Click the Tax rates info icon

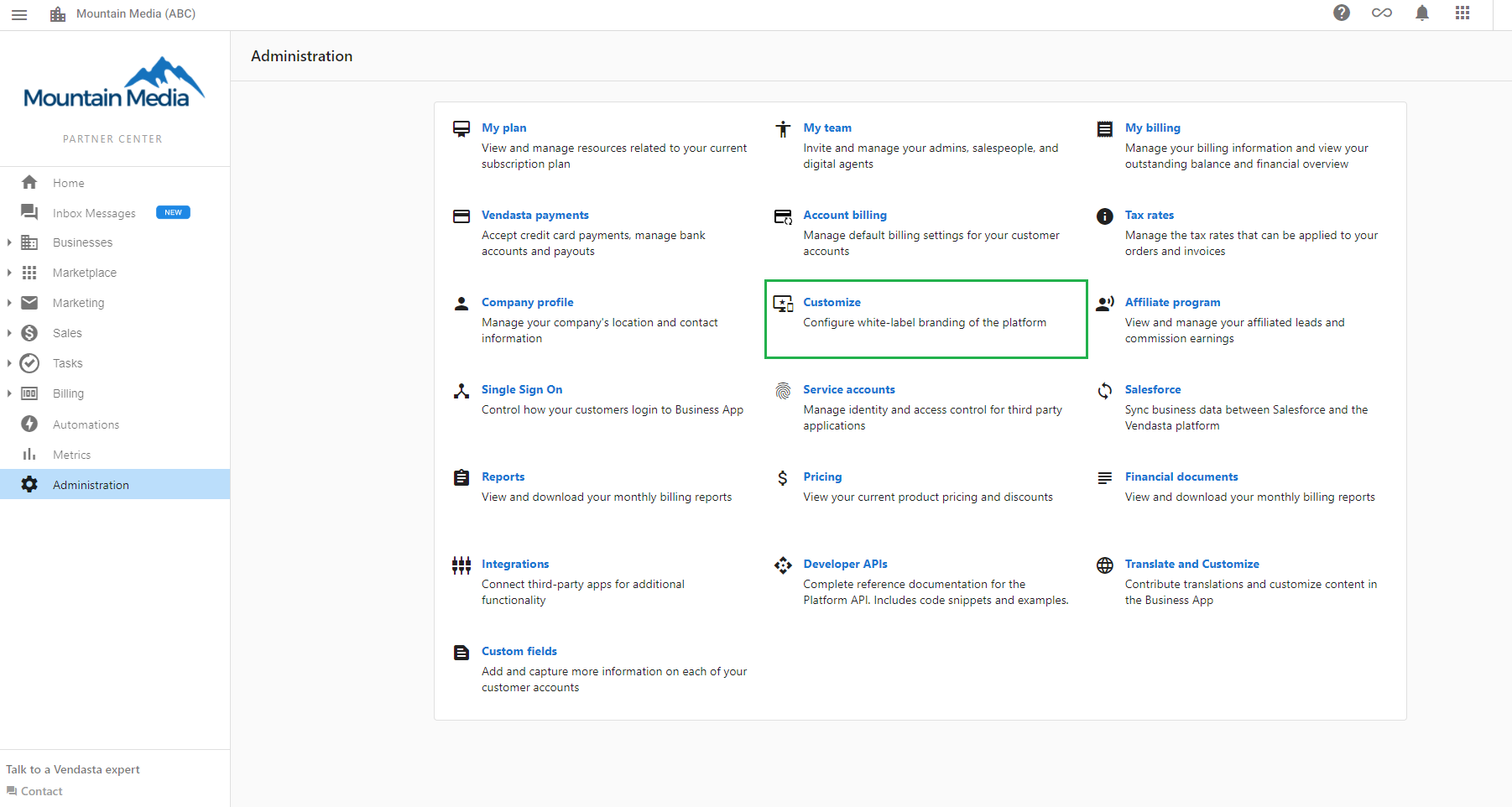tap(1105, 216)
